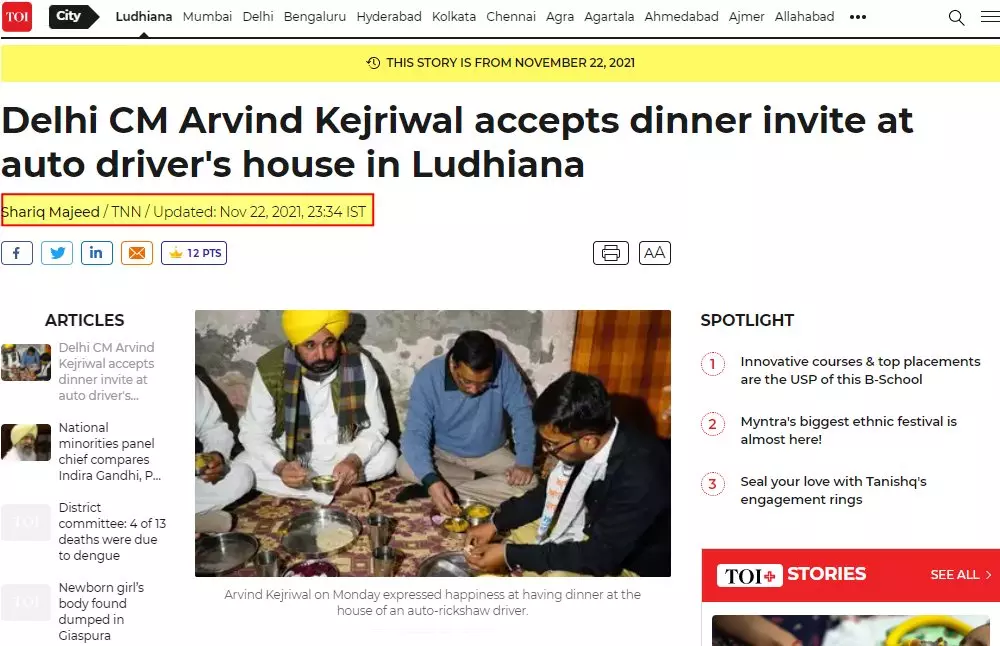Email this article via envelope icon
The height and width of the screenshot is (646, 1000).
pos(137,253)
